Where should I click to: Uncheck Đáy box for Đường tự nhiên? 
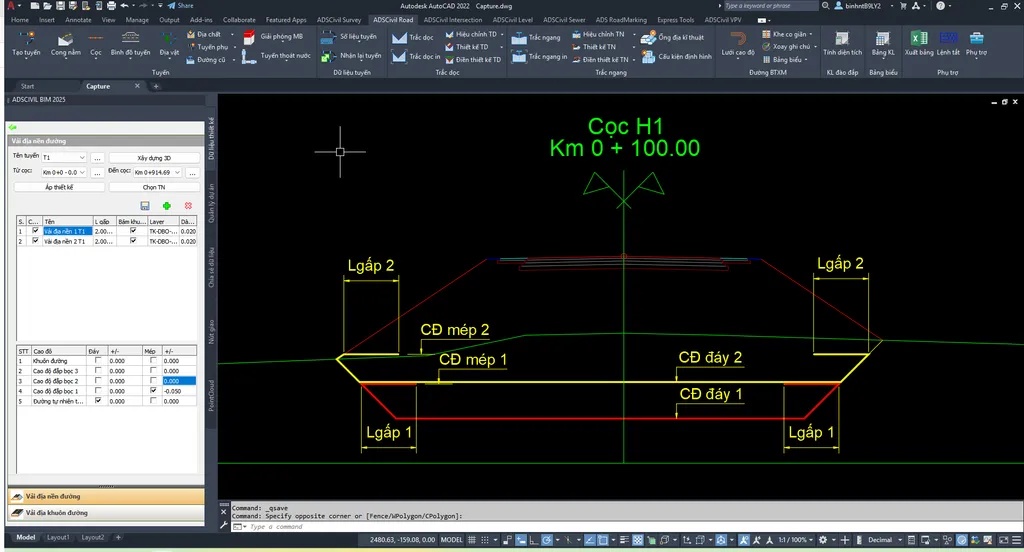[98, 400]
